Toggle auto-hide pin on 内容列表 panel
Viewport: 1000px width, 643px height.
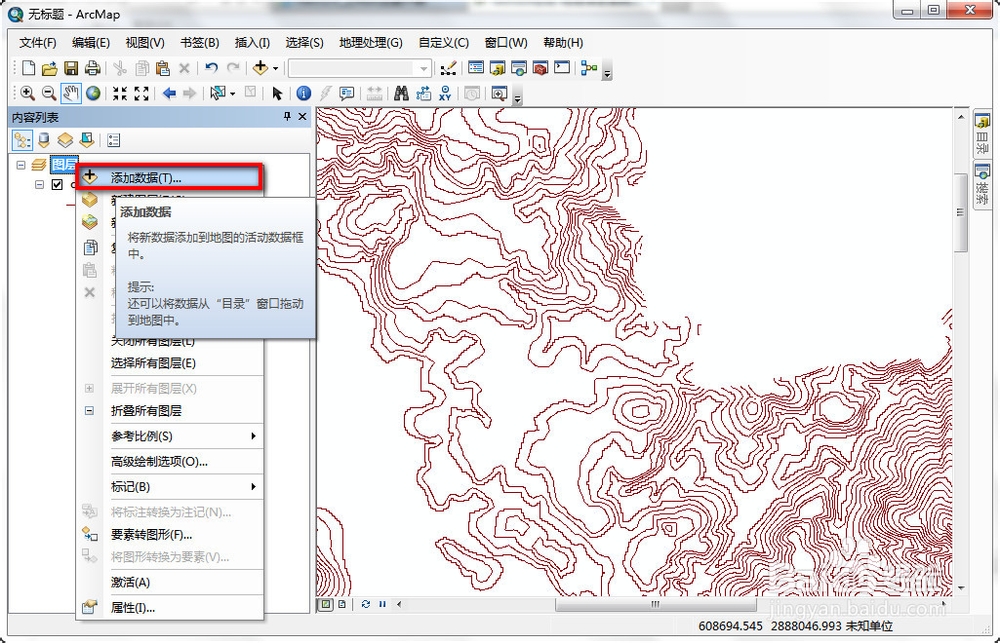pyautogui.click(x=287, y=116)
